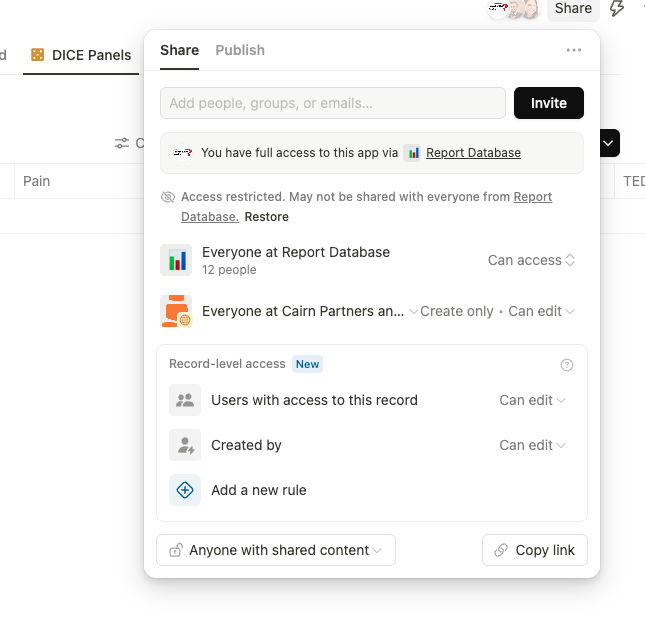Viewport: 645px width, 628px height.
Task: Select the DICE Panels tab
Action: point(81,55)
